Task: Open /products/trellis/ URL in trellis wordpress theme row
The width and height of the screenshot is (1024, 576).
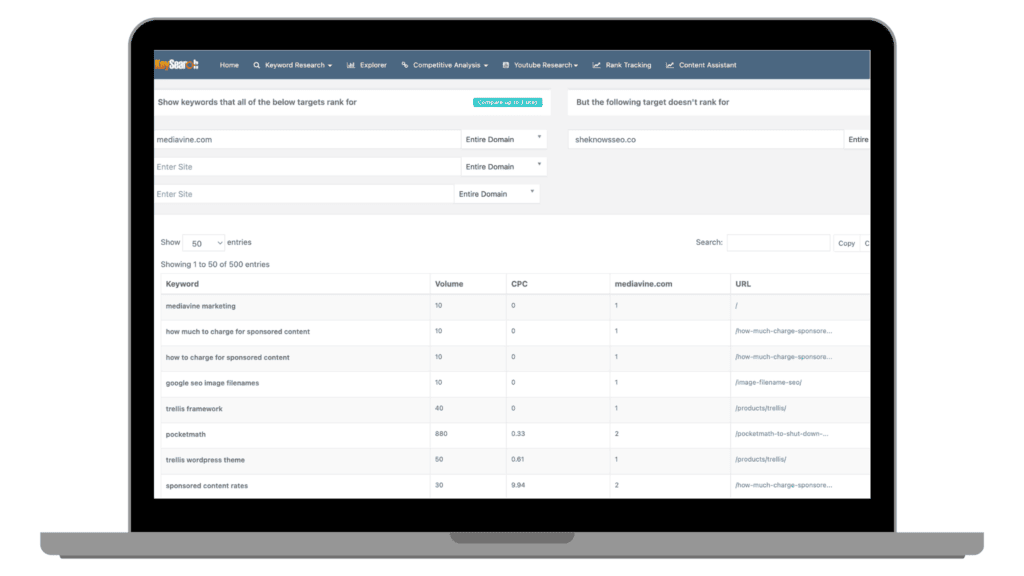Action: pyautogui.click(x=760, y=459)
